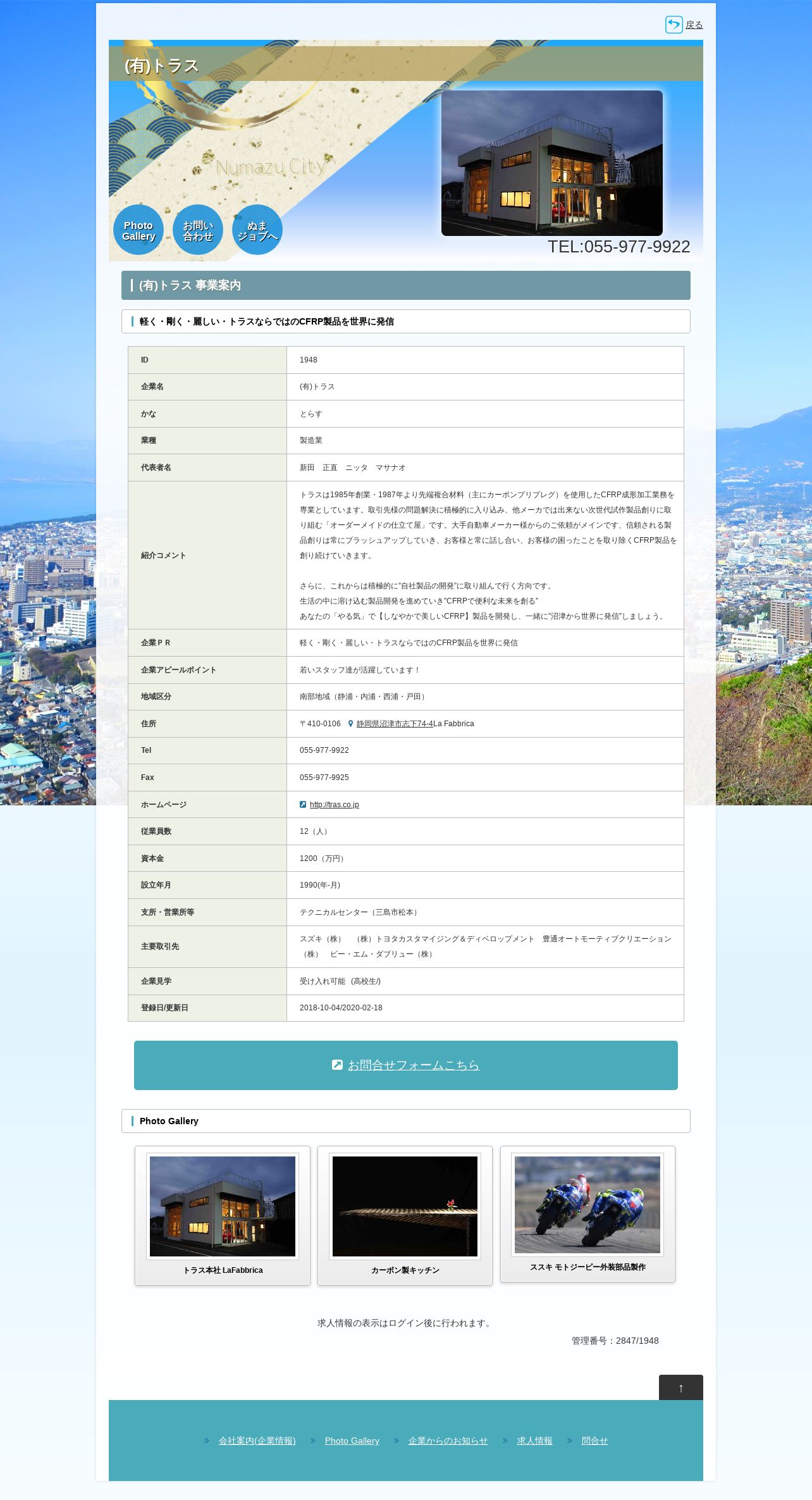812x1500 pixels.
Task: Click the 求人情報の表示はログイン後に行われます。 notice
Action: pyautogui.click(x=406, y=1323)
